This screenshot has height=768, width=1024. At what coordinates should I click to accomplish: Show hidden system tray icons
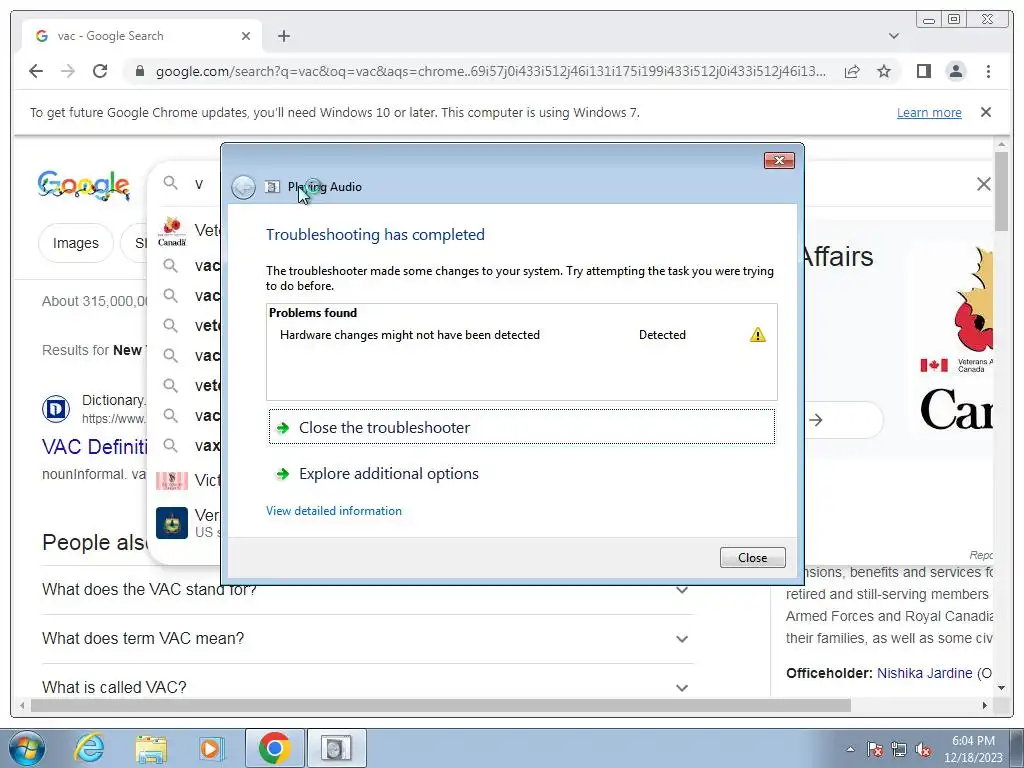[850, 749]
